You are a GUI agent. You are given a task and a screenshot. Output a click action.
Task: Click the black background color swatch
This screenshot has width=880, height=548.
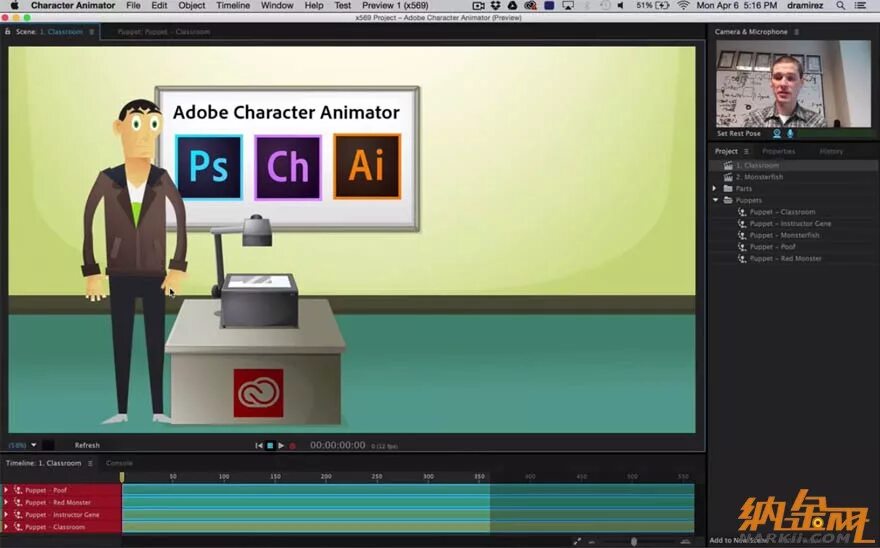coord(48,445)
